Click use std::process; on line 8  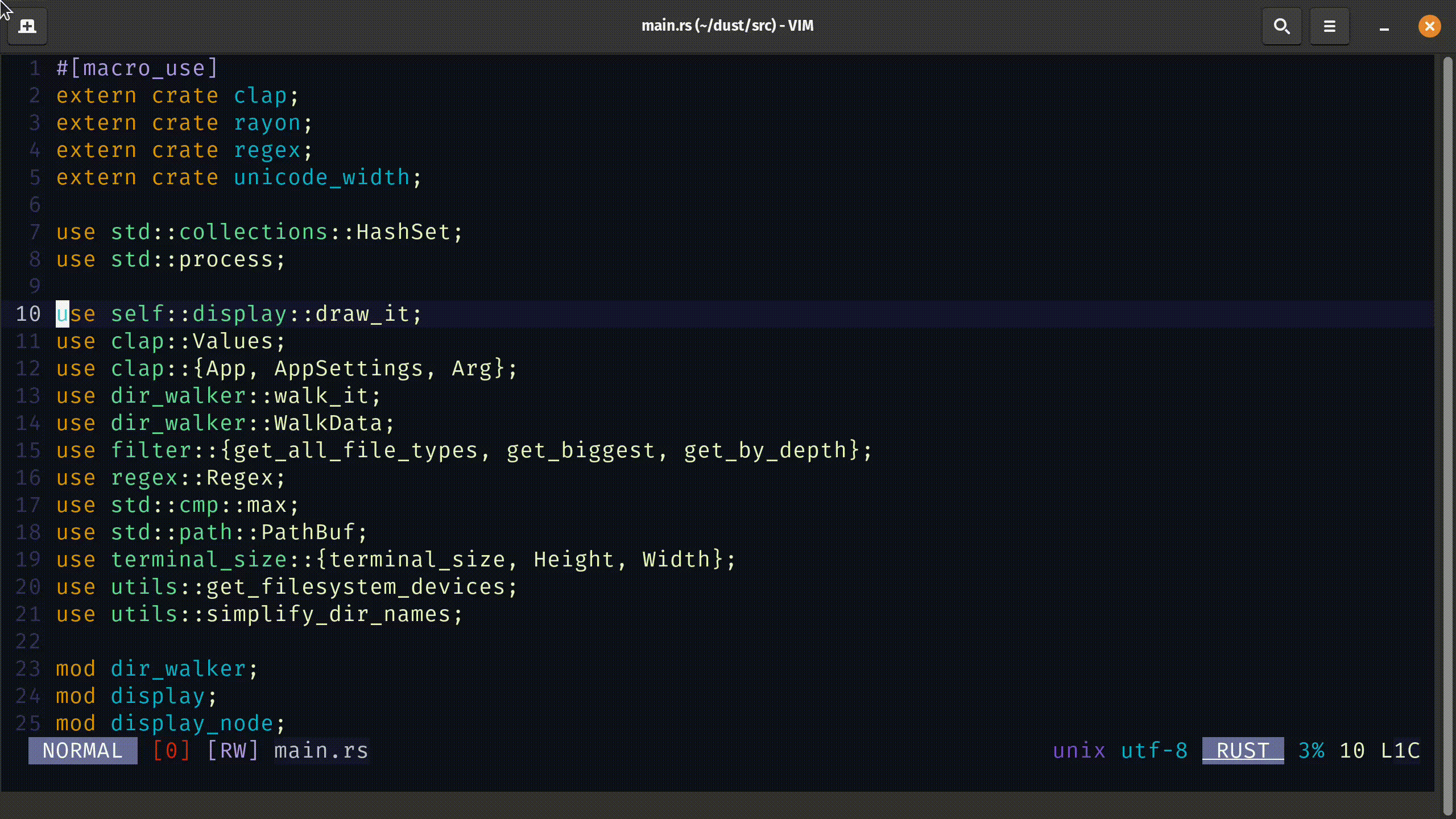coord(171,259)
